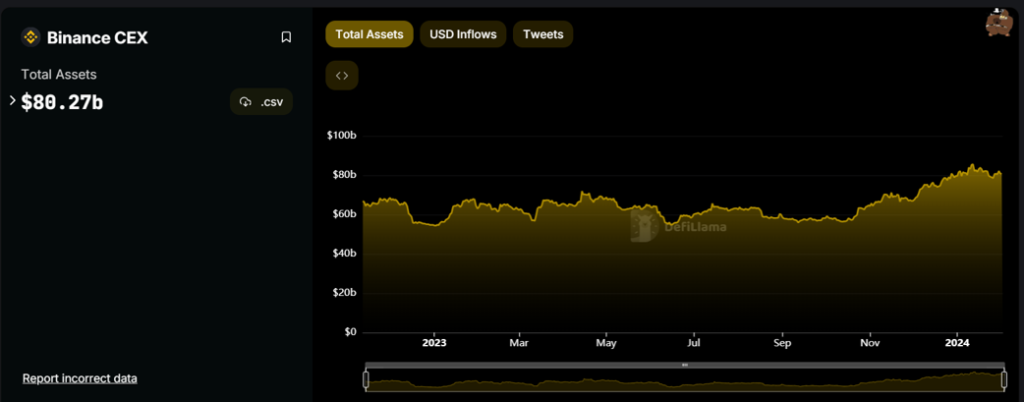
Task: Expand the Total Assets breakdown chevron
Action: tap(12, 100)
